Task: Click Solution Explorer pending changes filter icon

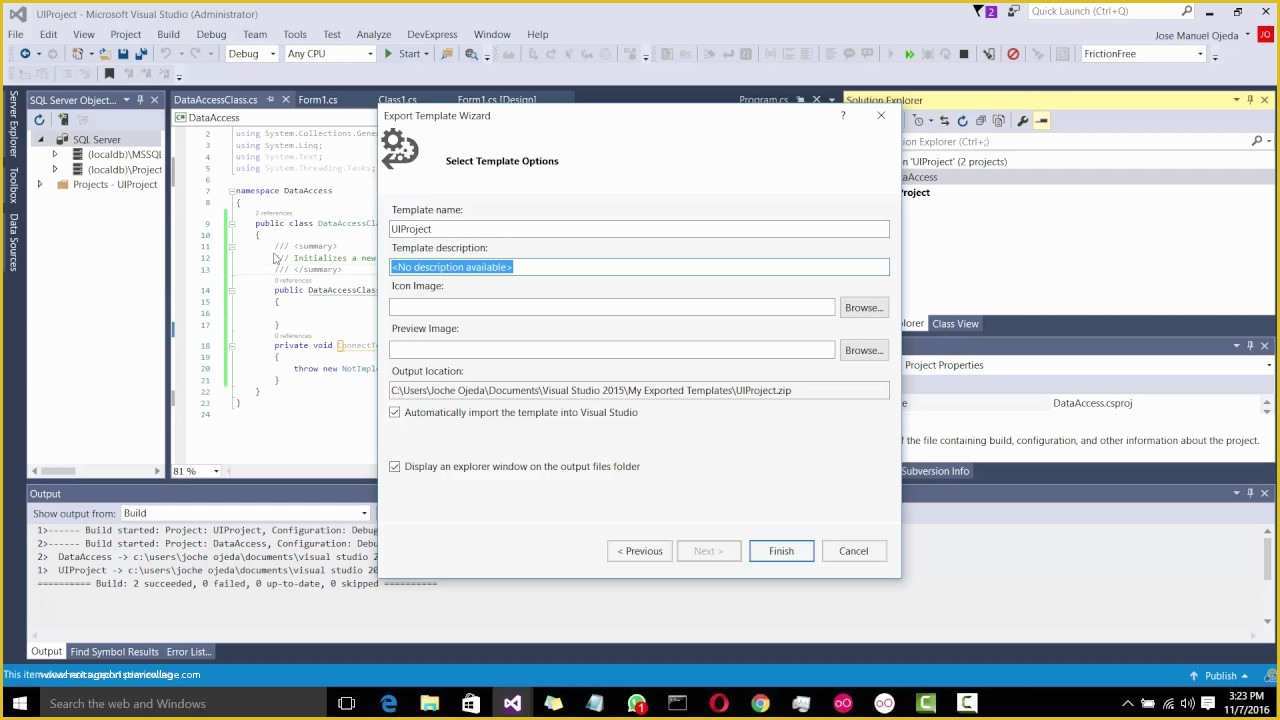Action: [918, 121]
